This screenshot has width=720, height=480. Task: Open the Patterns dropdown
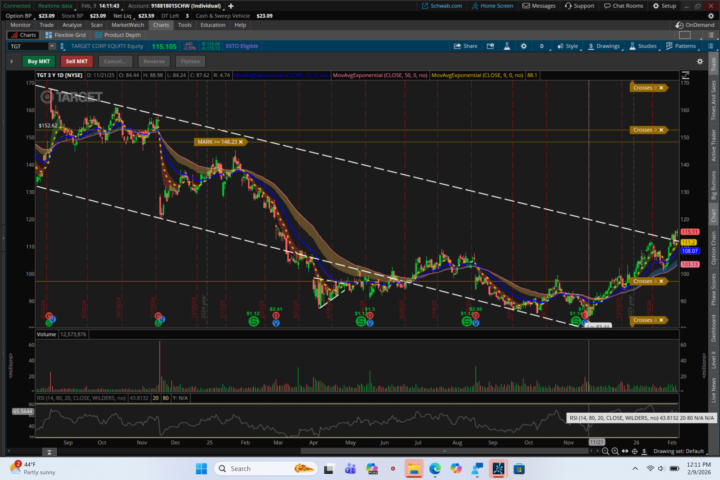point(681,46)
